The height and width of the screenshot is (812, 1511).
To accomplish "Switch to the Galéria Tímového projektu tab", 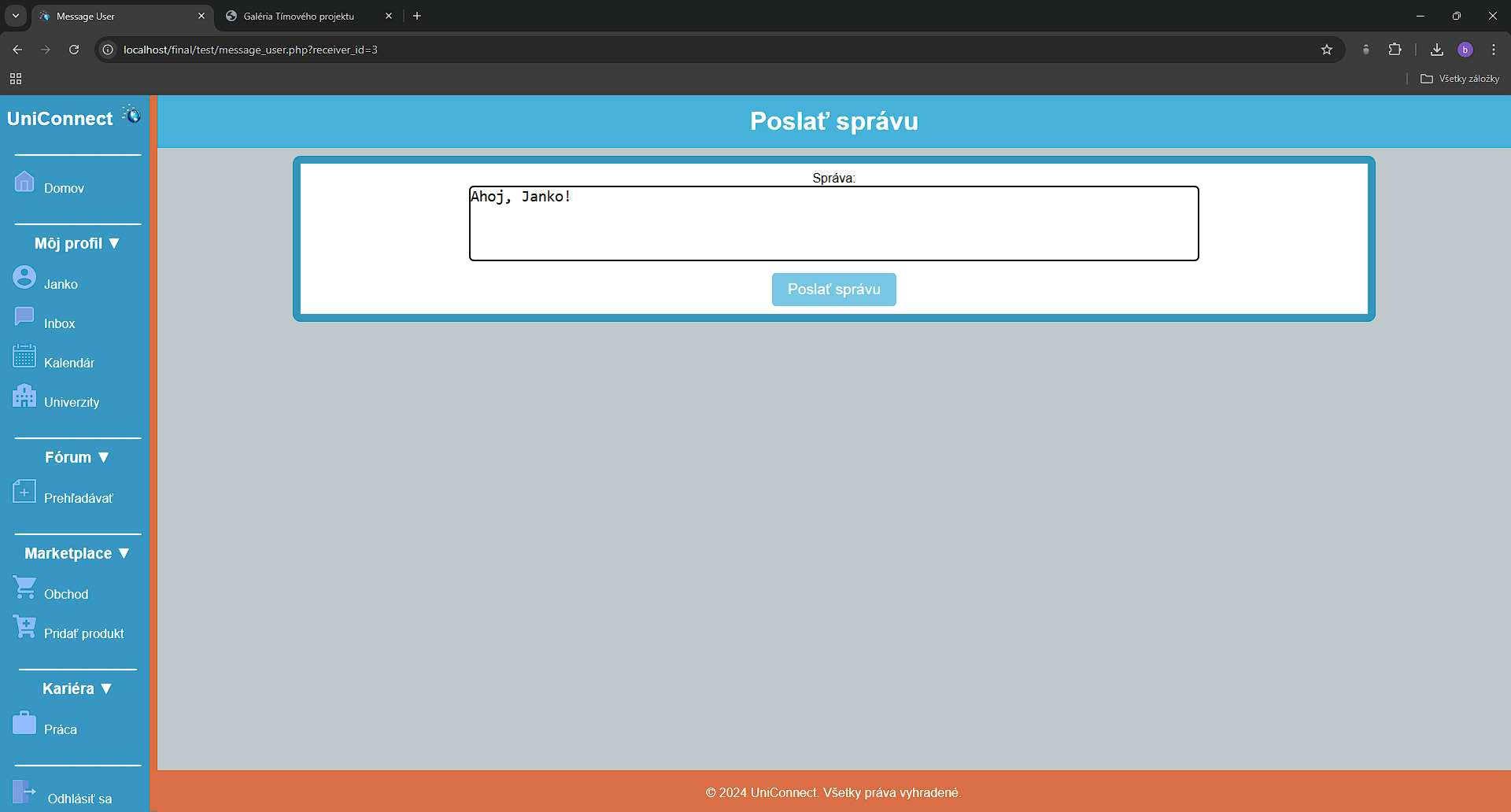I will pos(309,16).
